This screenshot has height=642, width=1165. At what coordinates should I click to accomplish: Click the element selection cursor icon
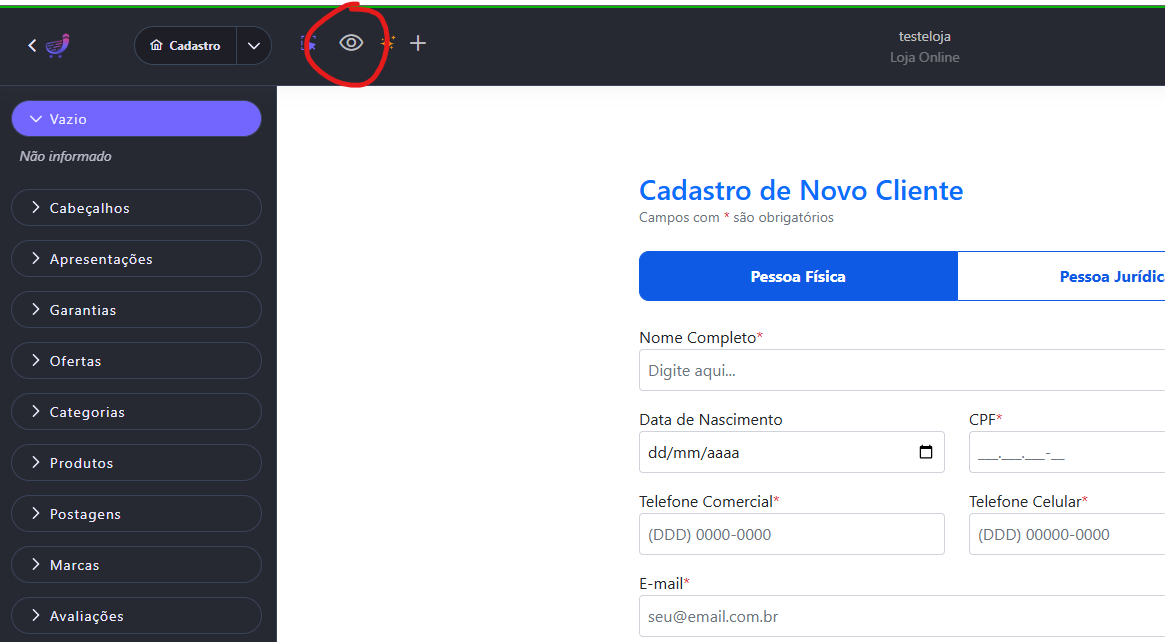(309, 44)
